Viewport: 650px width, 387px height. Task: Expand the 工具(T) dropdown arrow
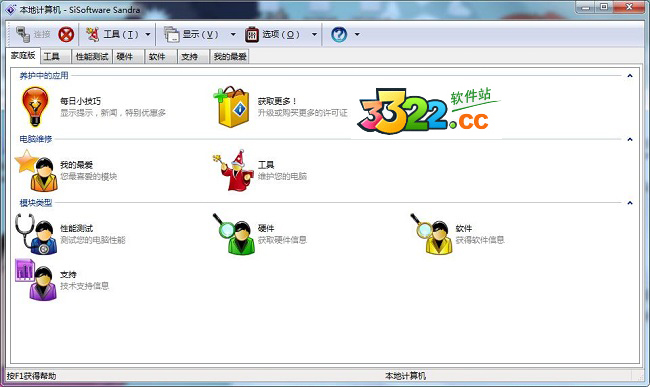pos(148,34)
